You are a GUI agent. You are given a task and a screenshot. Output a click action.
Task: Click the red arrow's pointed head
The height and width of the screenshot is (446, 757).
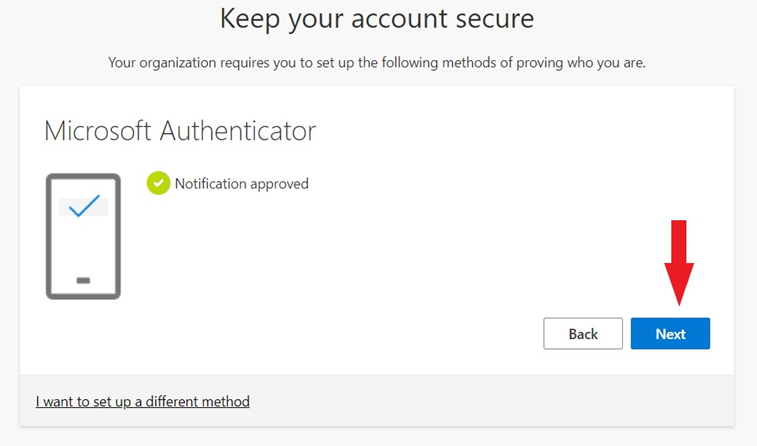click(x=679, y=282)
